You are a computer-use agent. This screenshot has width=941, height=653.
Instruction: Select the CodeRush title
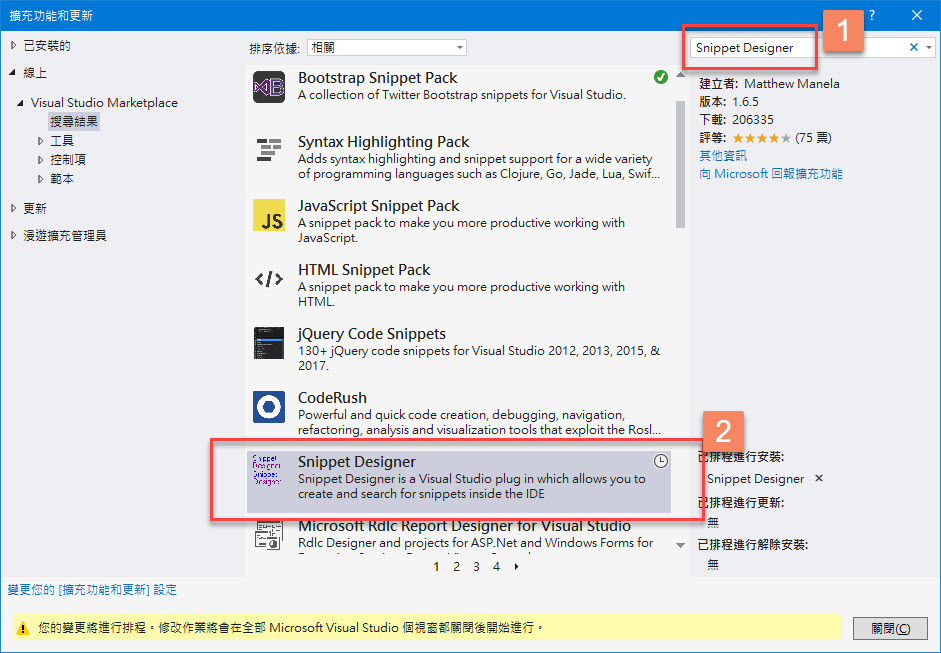[x=332, y=398]
